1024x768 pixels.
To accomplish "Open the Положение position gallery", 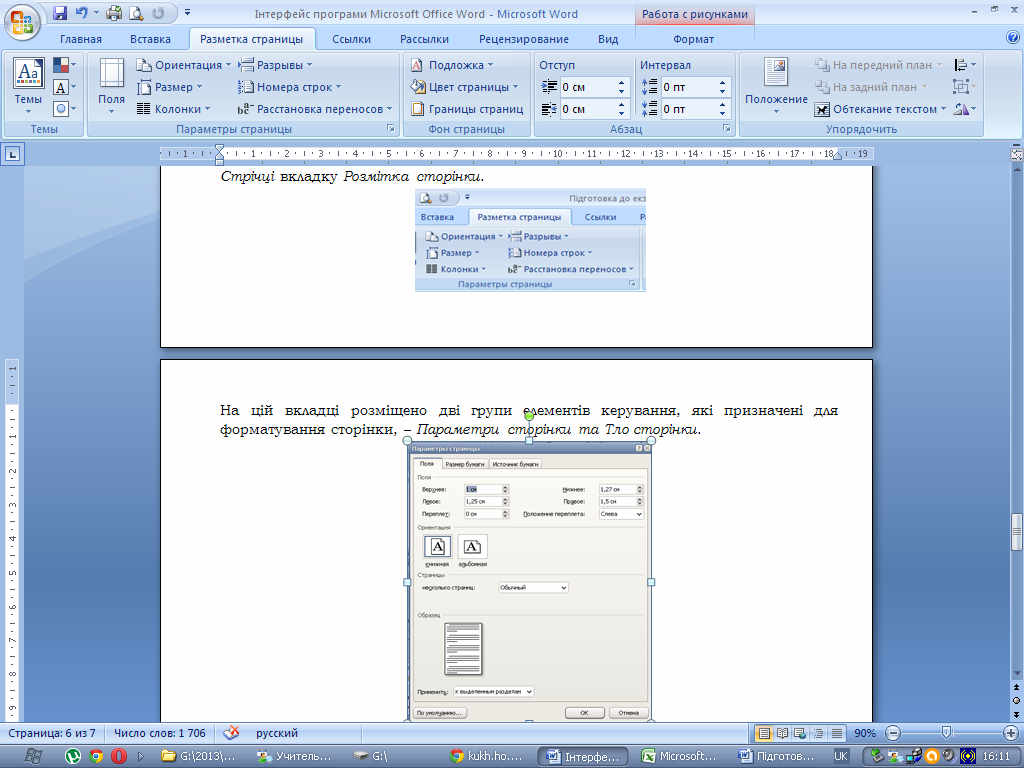I will tap(776, 86).
